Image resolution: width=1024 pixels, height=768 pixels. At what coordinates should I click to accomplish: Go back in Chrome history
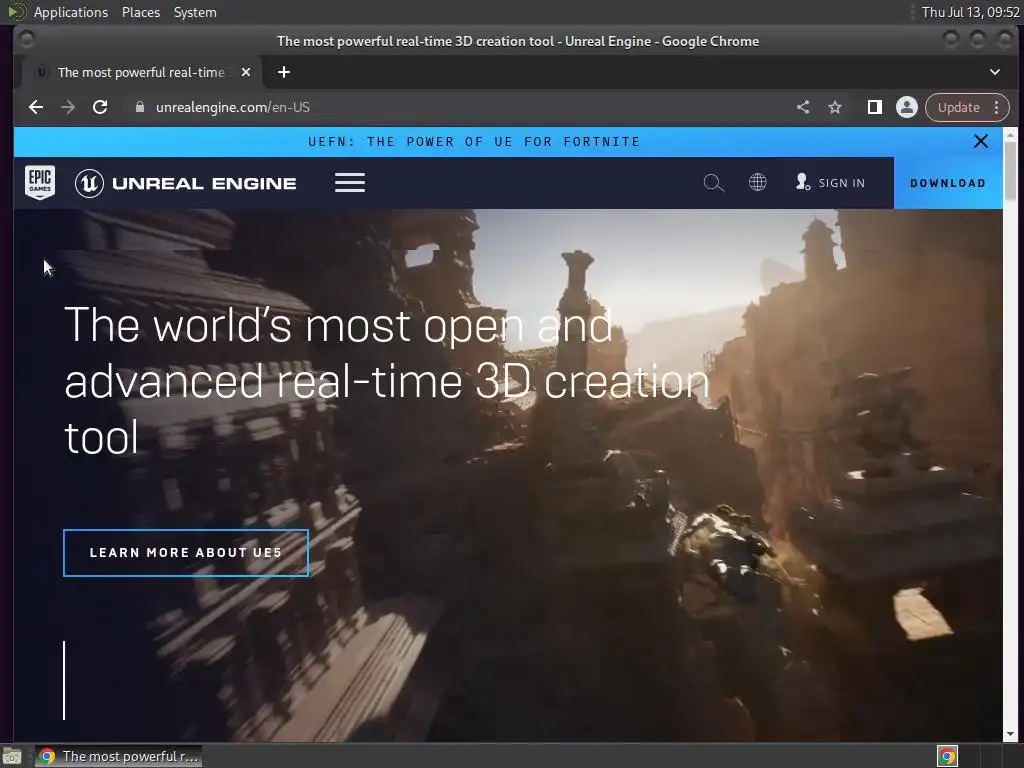(36, 107)
